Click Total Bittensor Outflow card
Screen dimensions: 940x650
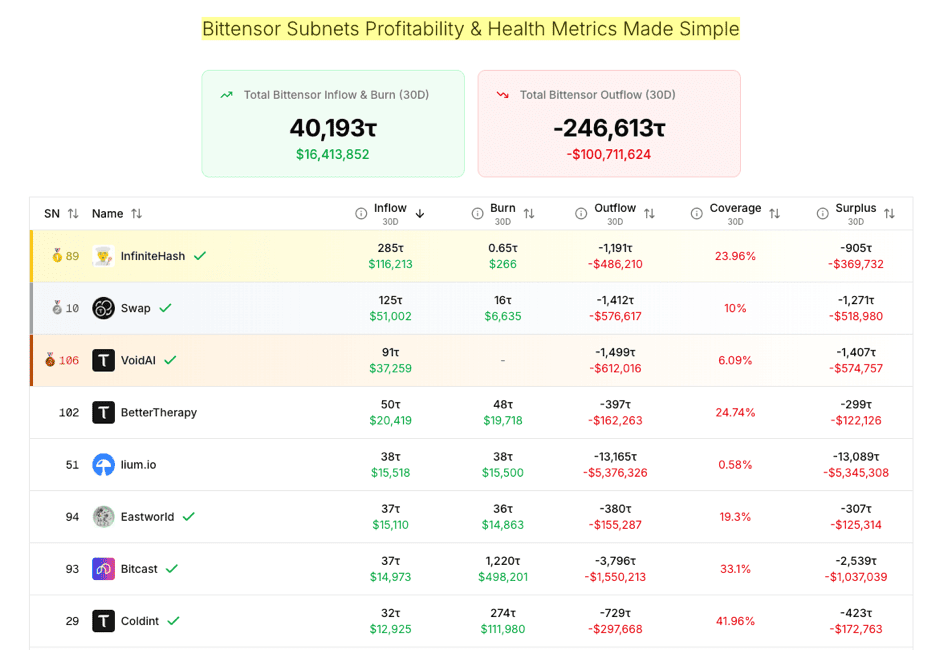pyautogui.click(x=609, y=123)
